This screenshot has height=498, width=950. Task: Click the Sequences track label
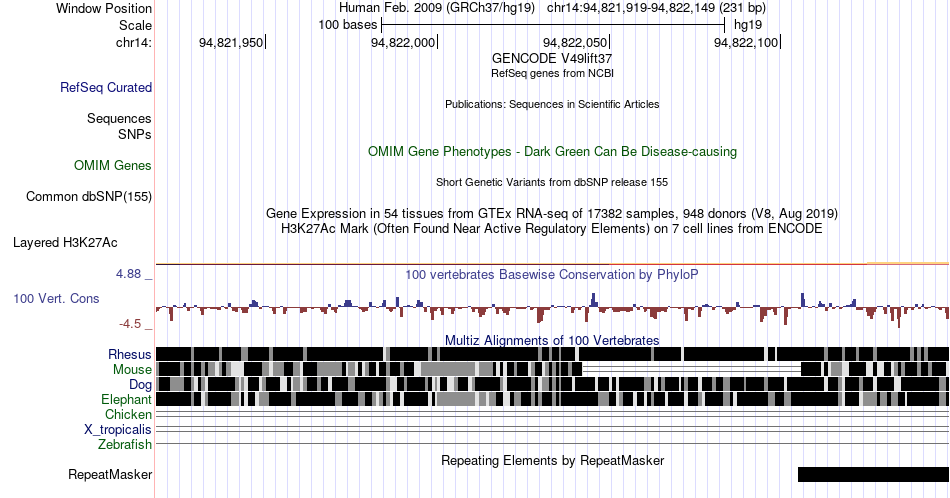[119, 118]
